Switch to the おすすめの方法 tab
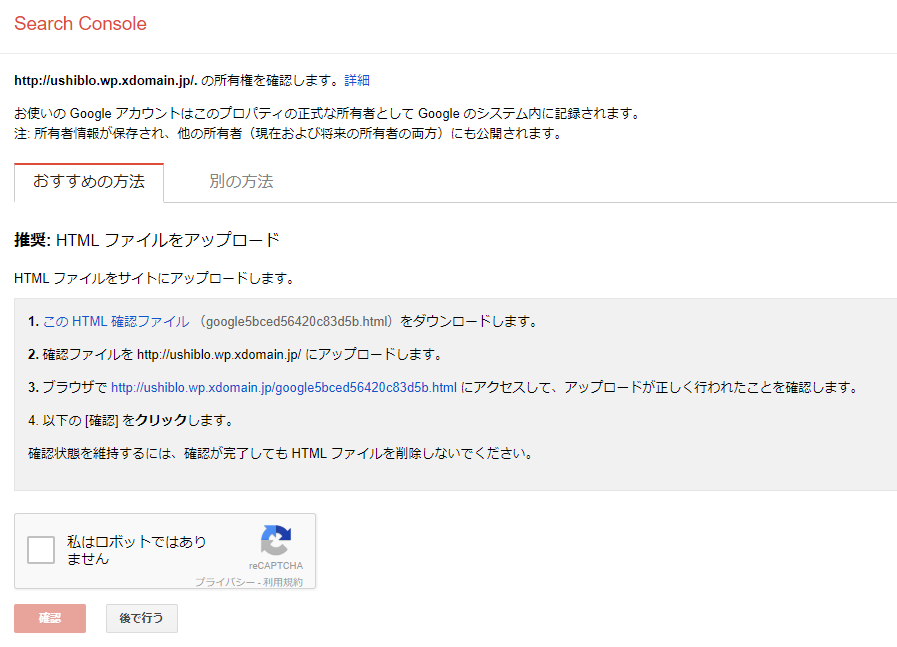 [89, 182]
